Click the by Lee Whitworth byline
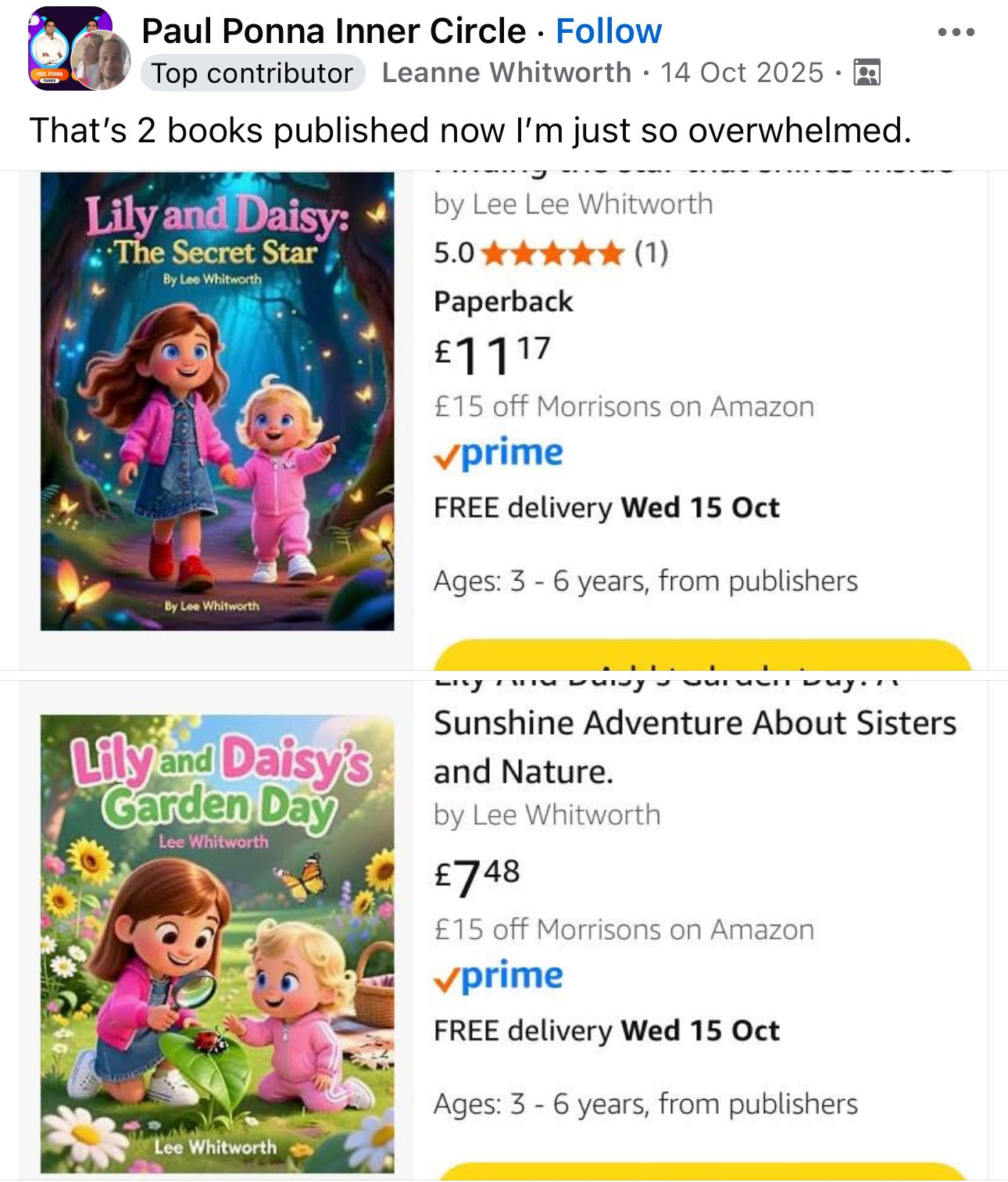The height and width of the screenshot is (1182, 1008). [x=547, y=815]
